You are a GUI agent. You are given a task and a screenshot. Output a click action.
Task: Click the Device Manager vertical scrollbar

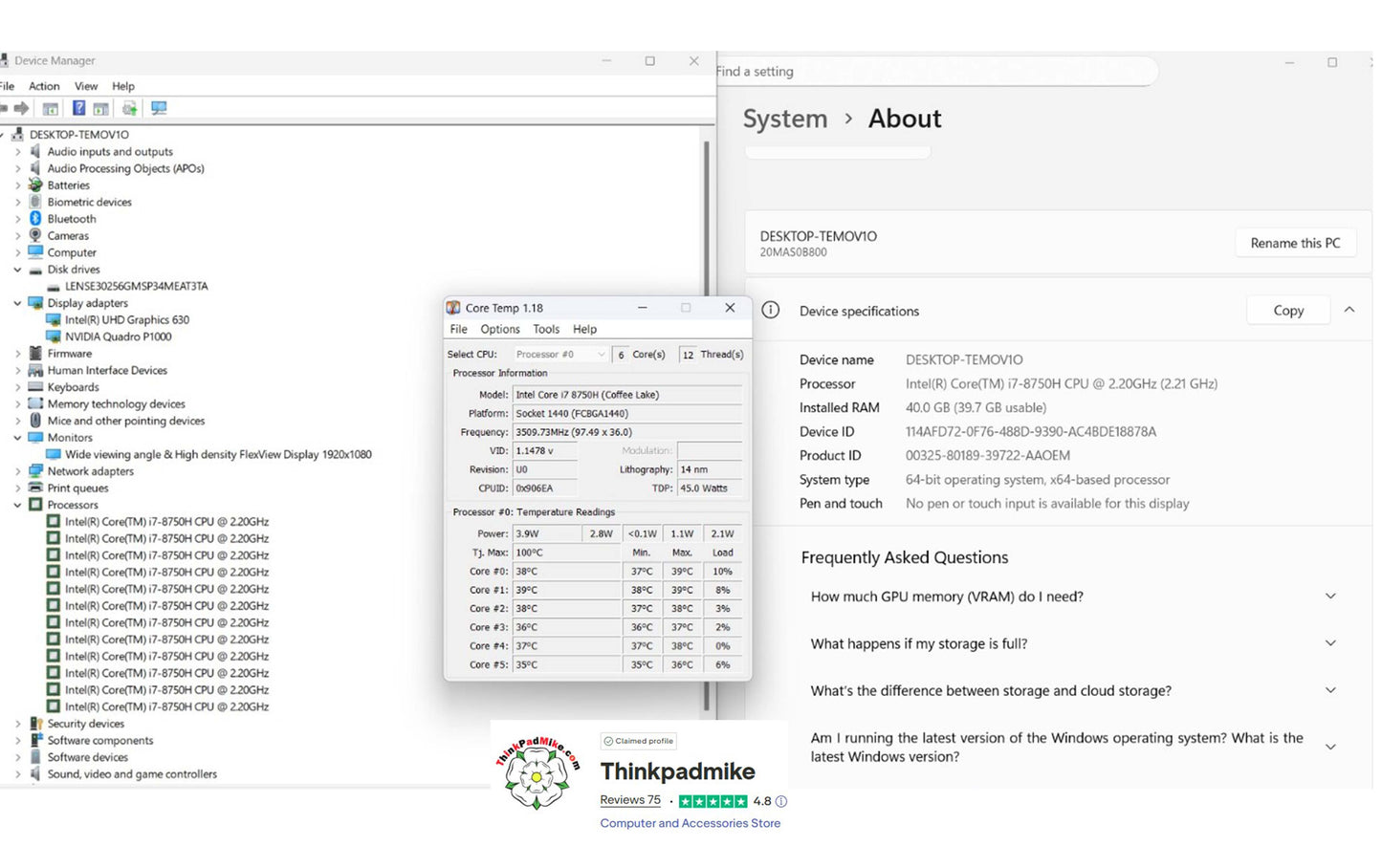pyautogui.click(x=707, y=425)
